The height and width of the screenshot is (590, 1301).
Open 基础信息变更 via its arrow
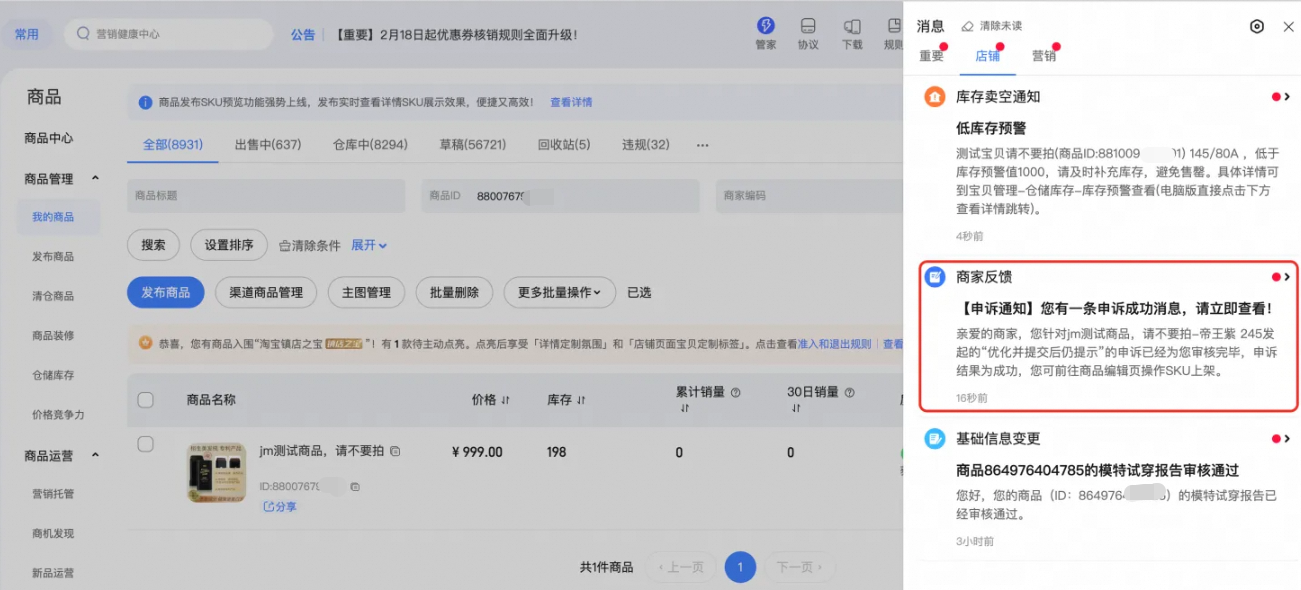(1287, 438)
